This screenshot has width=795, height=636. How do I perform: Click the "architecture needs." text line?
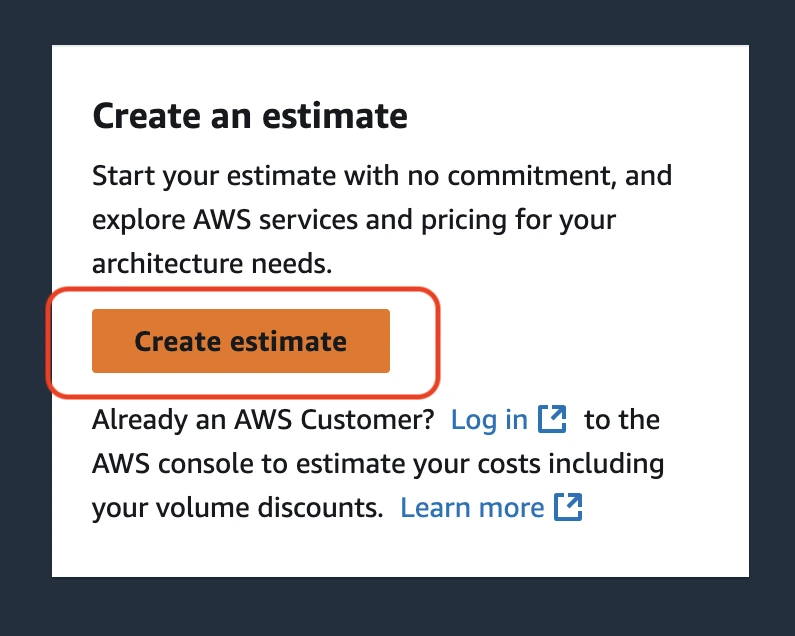coord(211,264)
